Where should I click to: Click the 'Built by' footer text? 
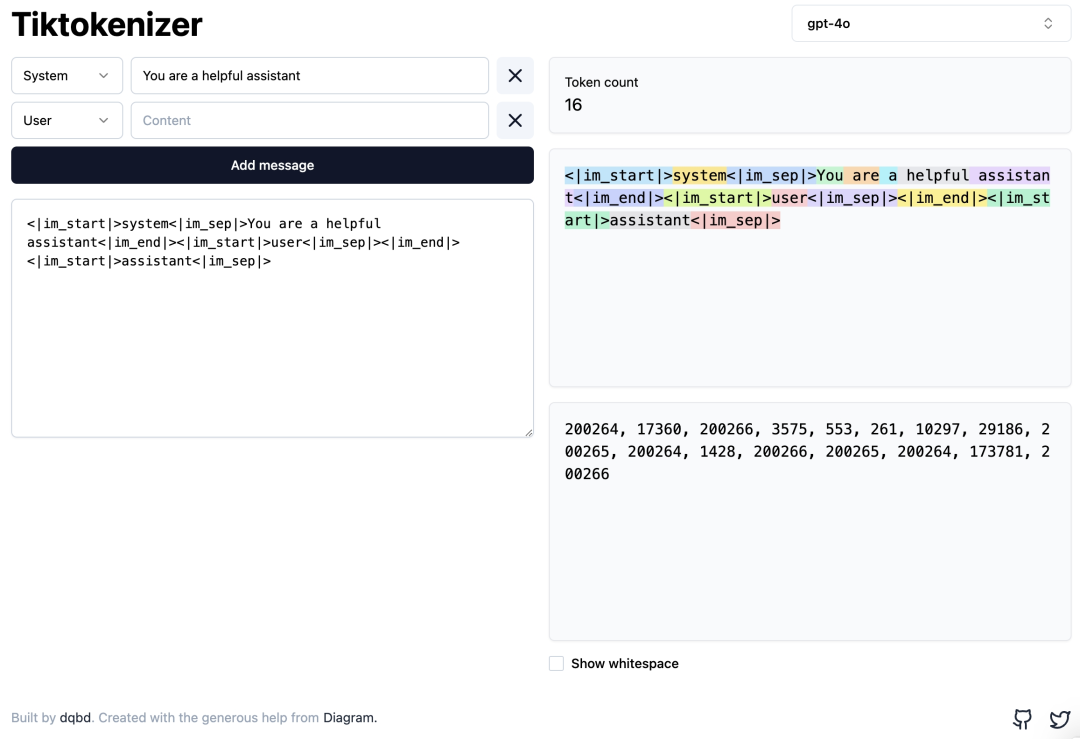tap(33, 718)
